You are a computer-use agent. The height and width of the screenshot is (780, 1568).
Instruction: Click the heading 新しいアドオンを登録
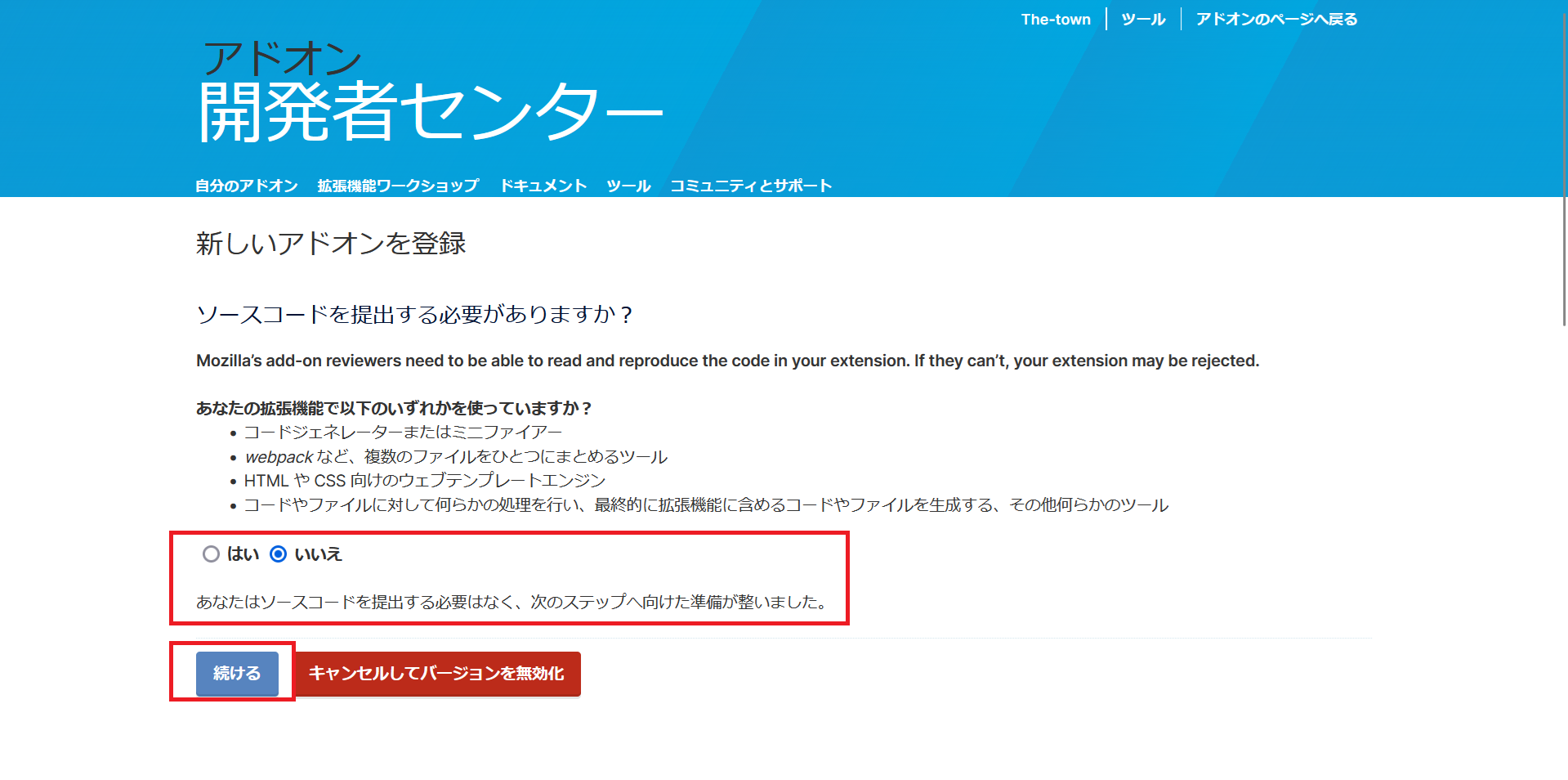click(x=330, y=243)
